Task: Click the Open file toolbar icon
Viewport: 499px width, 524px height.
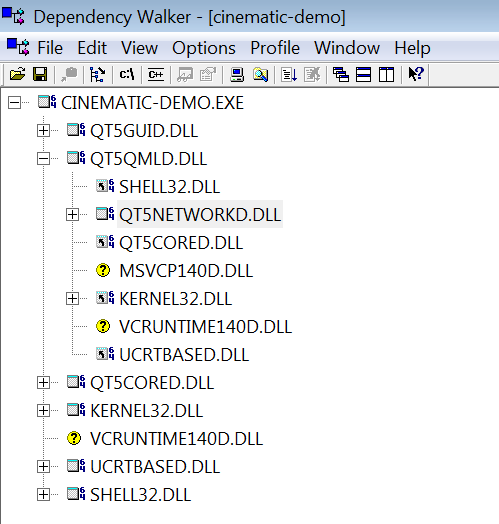Action: point(17,74)
